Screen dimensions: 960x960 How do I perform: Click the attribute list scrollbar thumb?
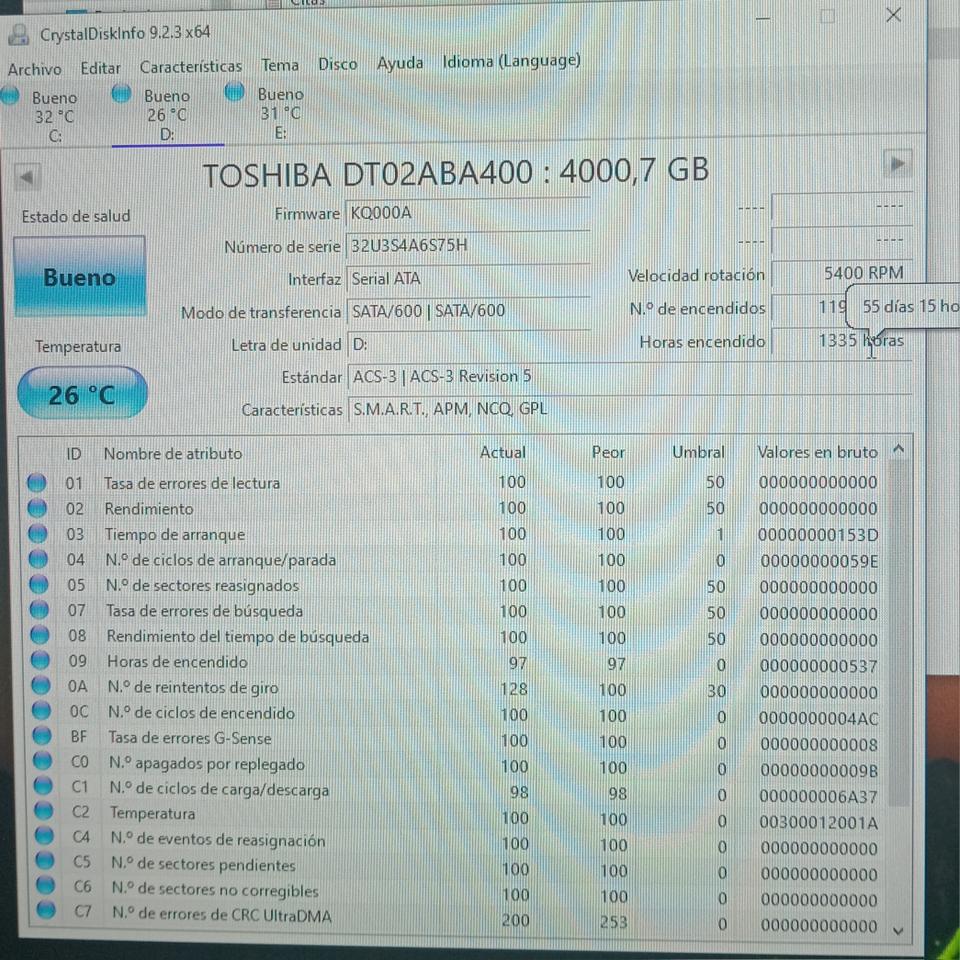click(898, 634)
